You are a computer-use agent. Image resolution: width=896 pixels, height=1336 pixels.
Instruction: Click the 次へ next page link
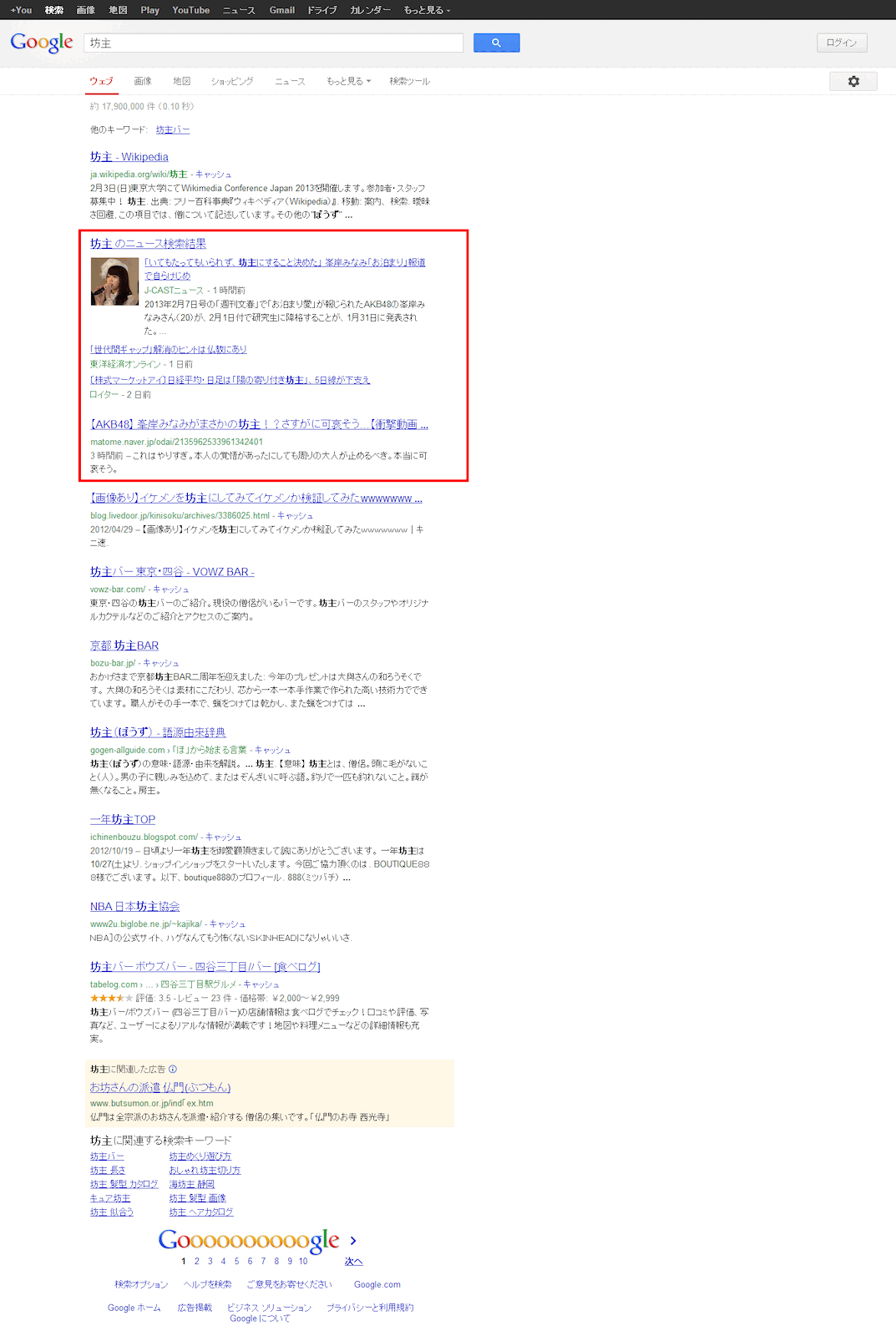pyautogui.click(x=353, y=1261)
